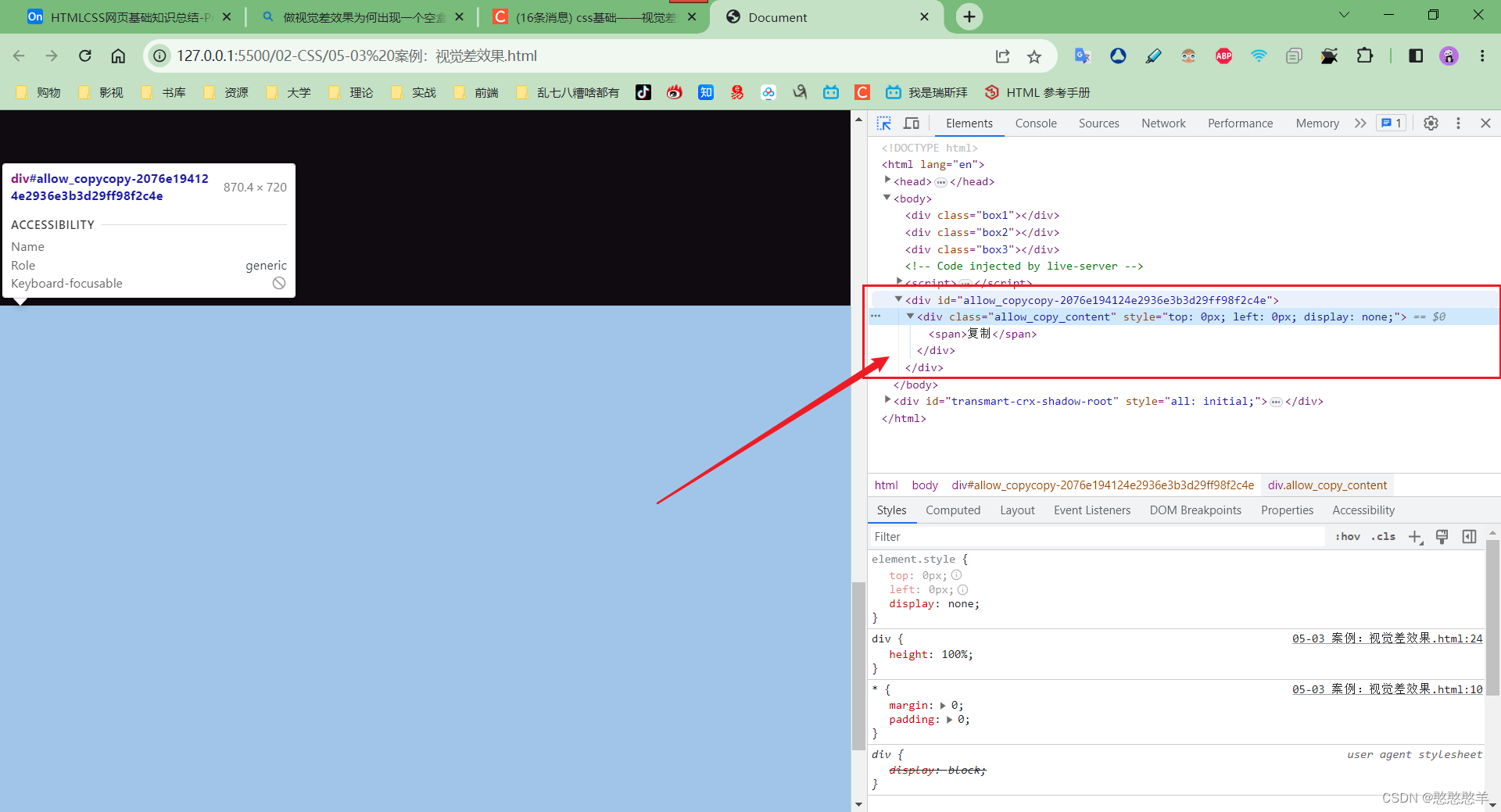Open the DevTools customize three-dot menu
The width and height of the screenshot is (1501, 812).
[1458, 123]
